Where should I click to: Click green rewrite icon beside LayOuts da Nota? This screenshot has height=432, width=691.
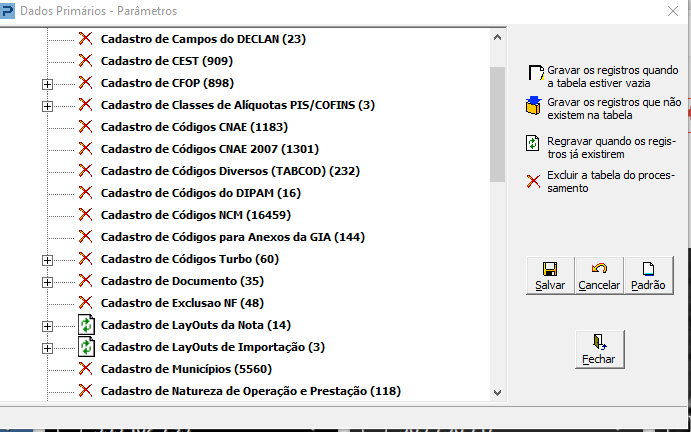86,325
